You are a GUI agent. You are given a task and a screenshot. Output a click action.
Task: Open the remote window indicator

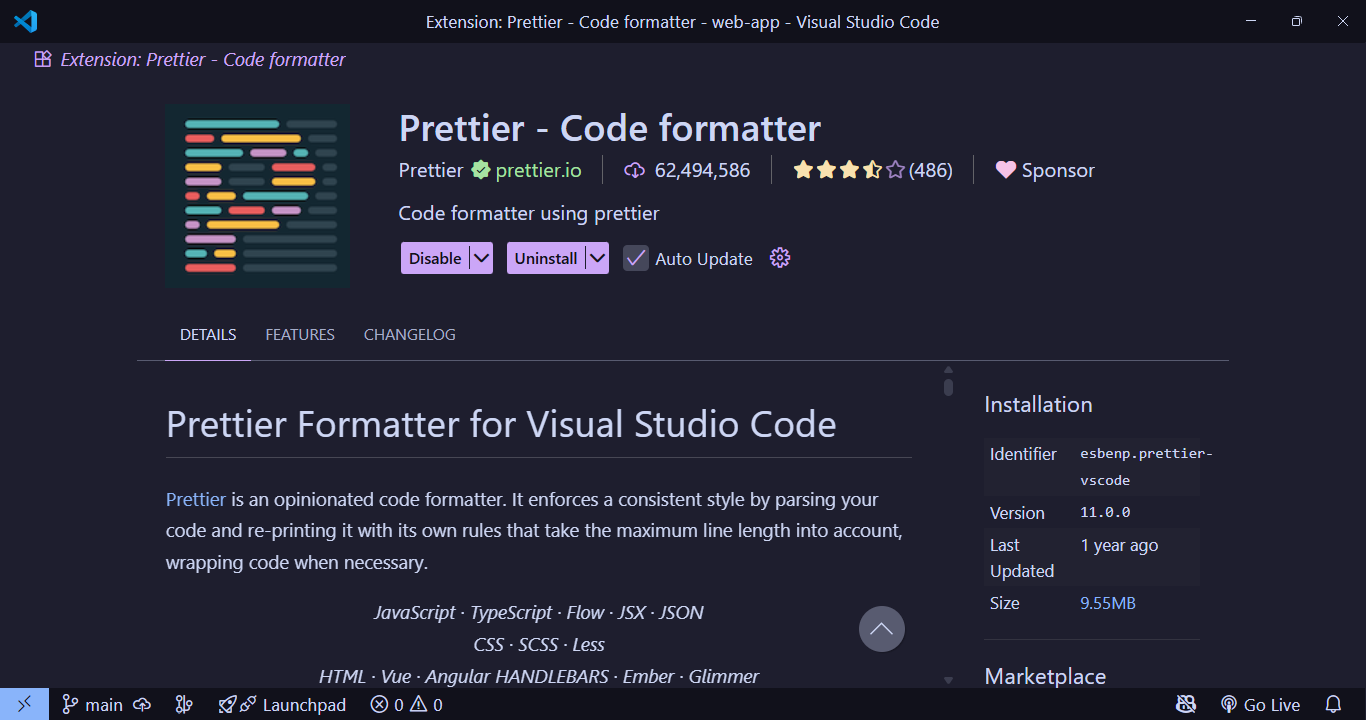tap(25, 704)
